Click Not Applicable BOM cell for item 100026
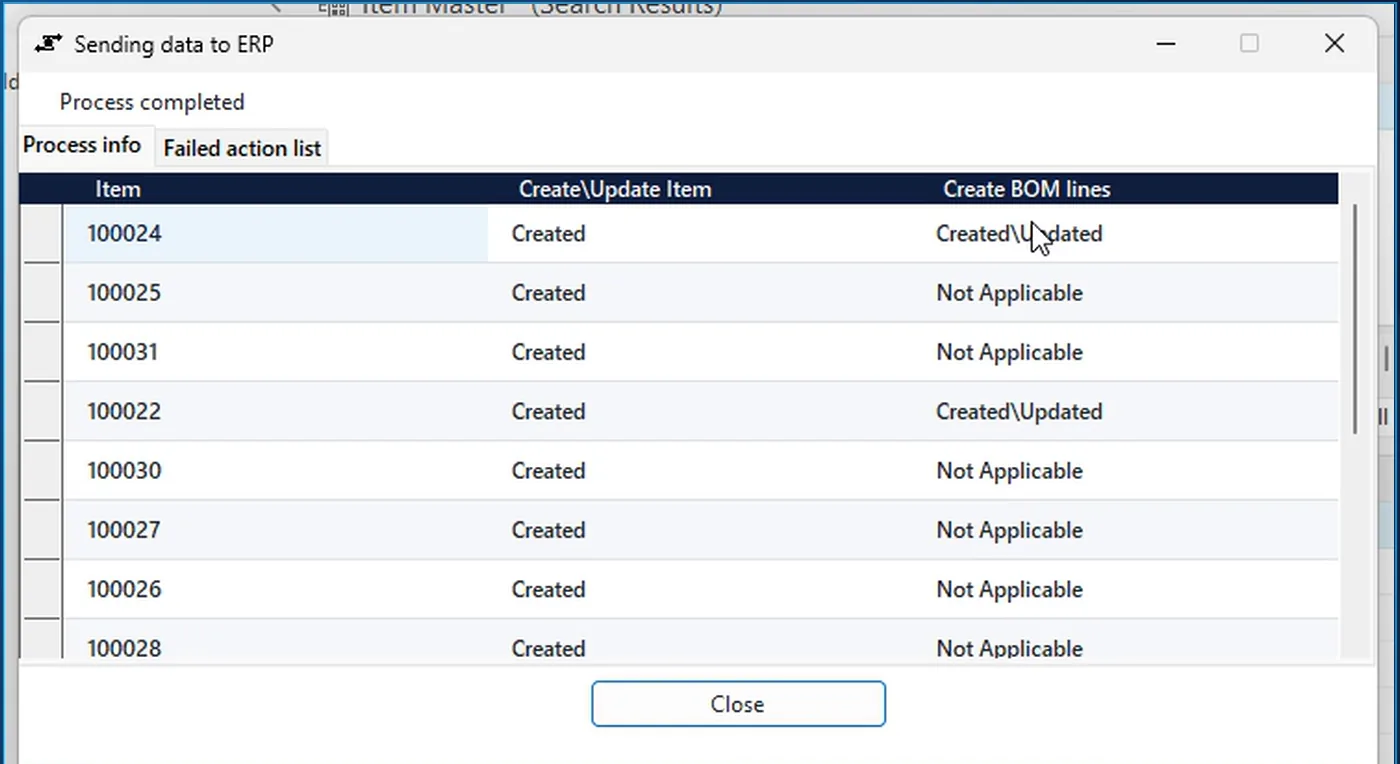This screenshot has width=1400, height=764. [x=1126, y=589]
